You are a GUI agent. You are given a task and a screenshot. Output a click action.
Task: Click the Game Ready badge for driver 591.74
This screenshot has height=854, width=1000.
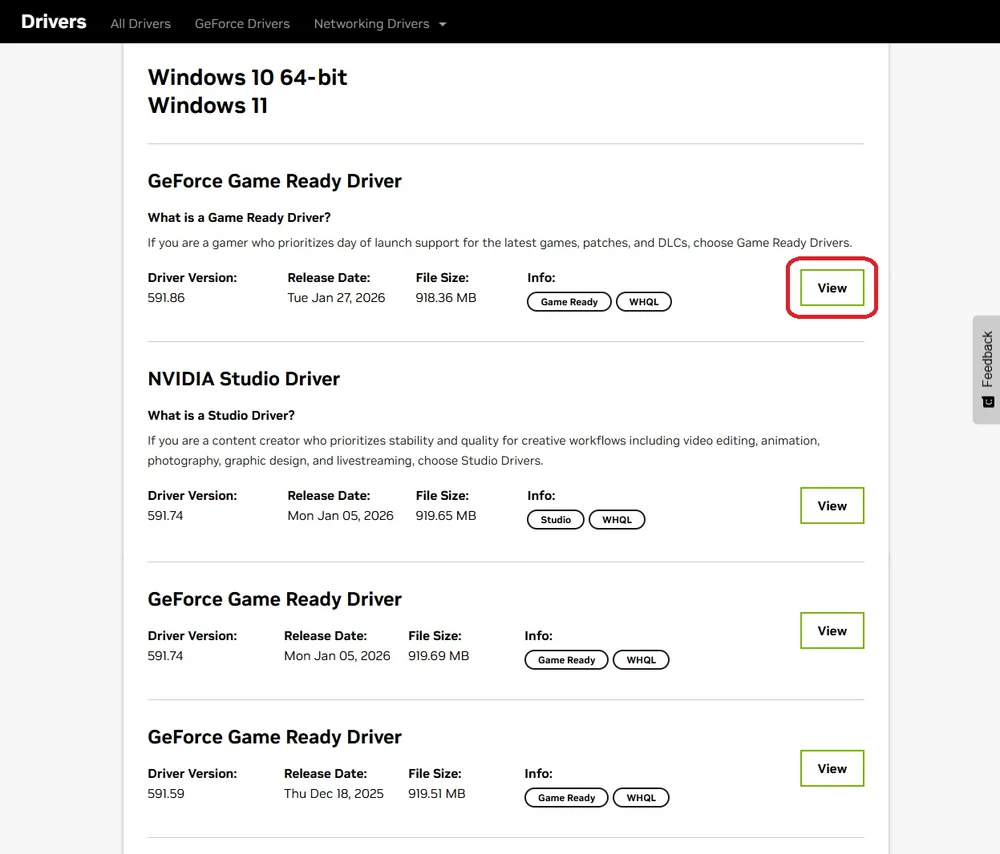[565, 659]
